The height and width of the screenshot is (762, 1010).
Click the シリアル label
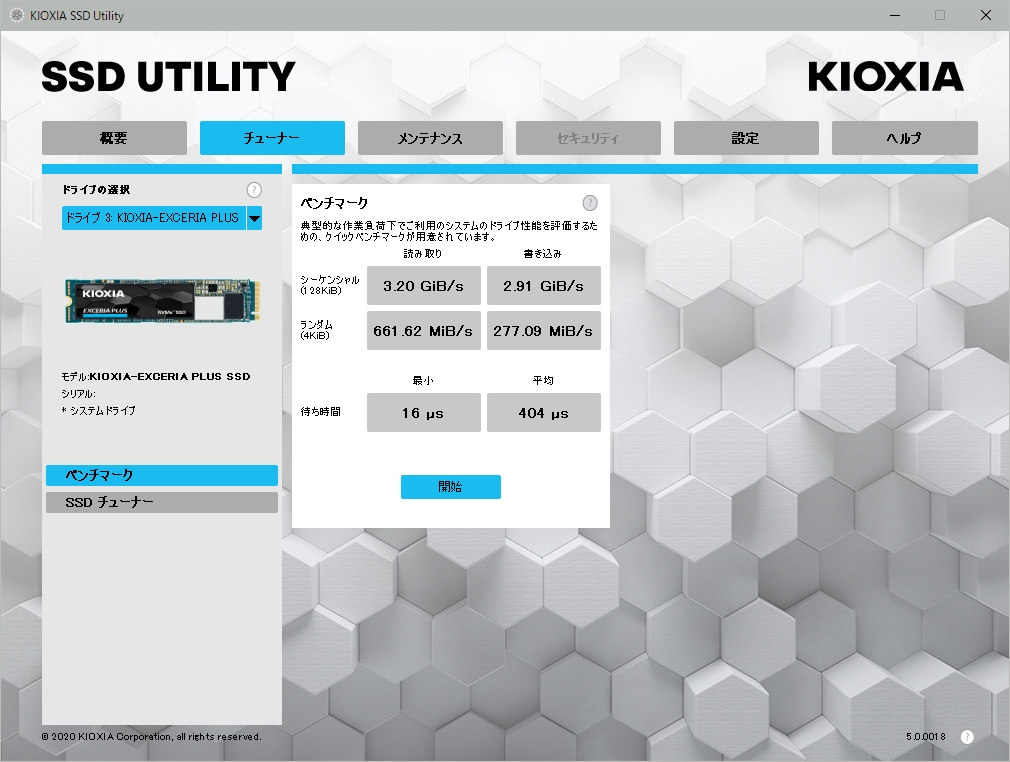(x=79, y=394)
